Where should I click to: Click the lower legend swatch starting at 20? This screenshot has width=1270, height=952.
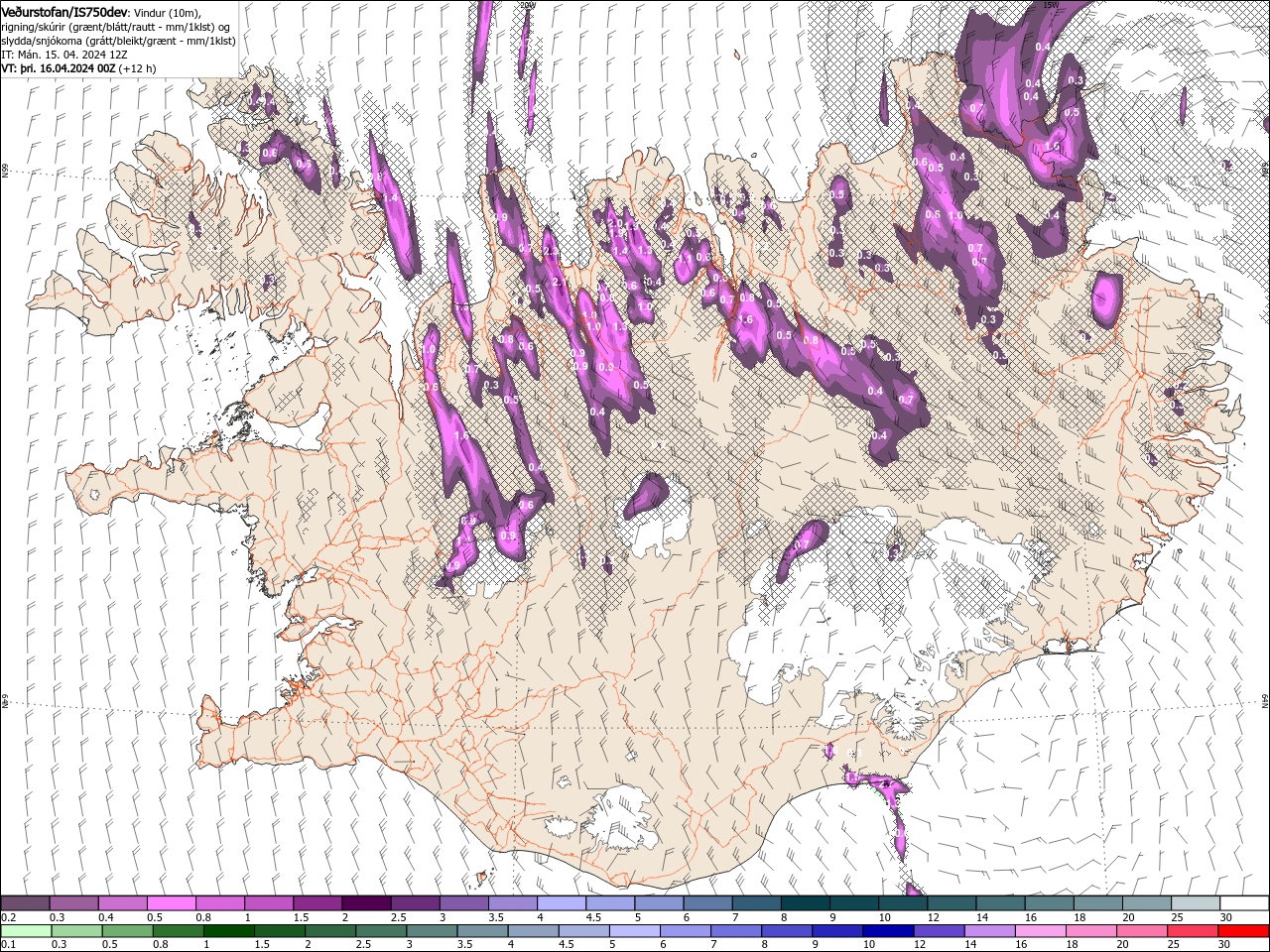1142,931
